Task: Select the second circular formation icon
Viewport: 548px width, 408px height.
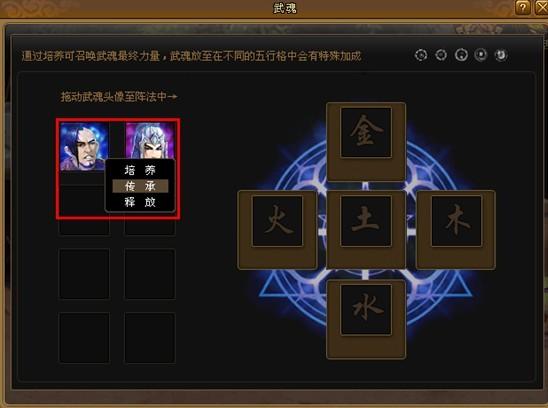Action: tap(441, 55)
